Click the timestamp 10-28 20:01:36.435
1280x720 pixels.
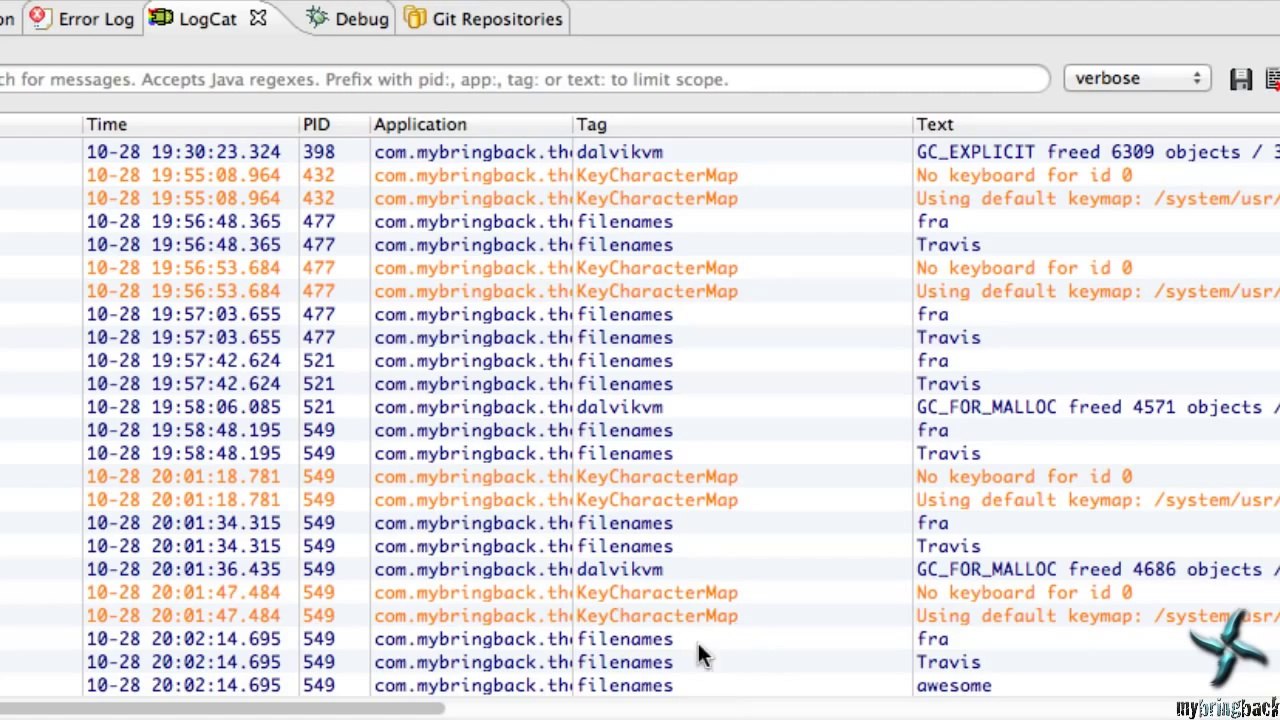(x=183, y=569)
